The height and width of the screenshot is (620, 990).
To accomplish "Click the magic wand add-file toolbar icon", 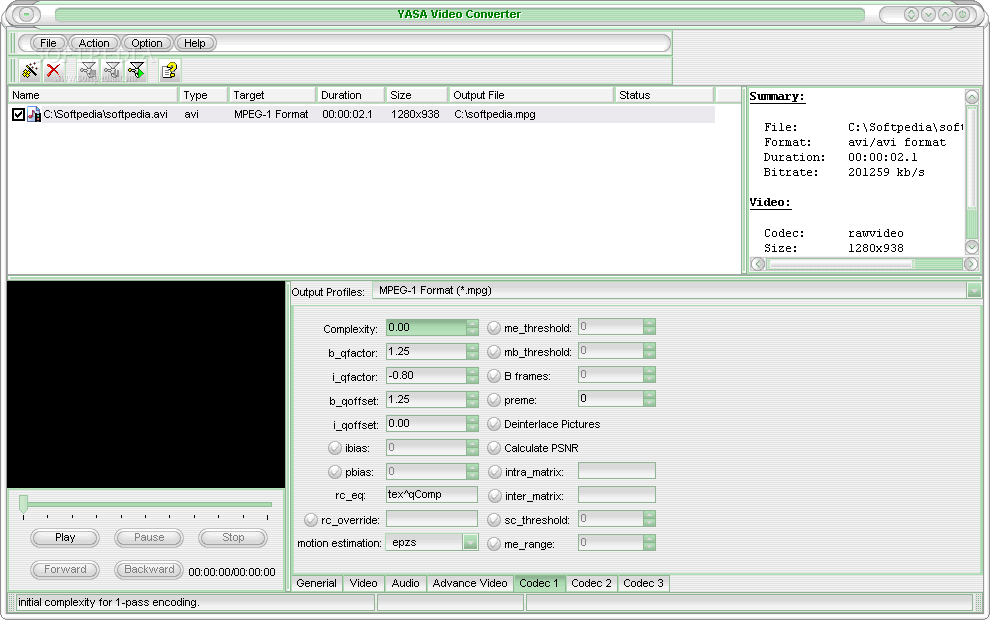I will pos(29,70).
